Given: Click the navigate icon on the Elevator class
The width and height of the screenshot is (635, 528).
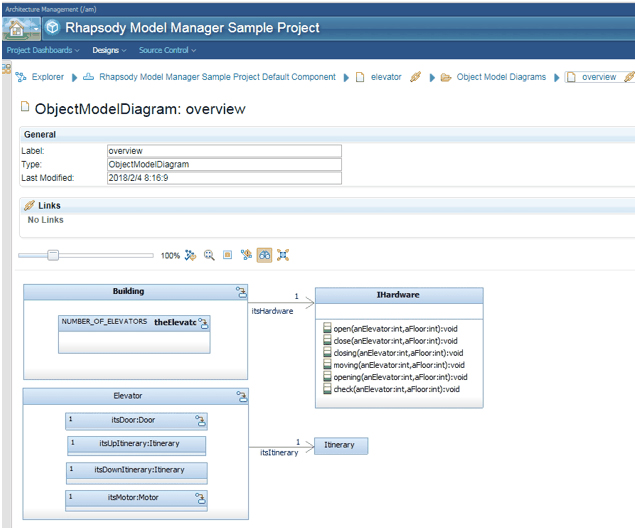Looking at the screenshot, I should click(242, 396).
